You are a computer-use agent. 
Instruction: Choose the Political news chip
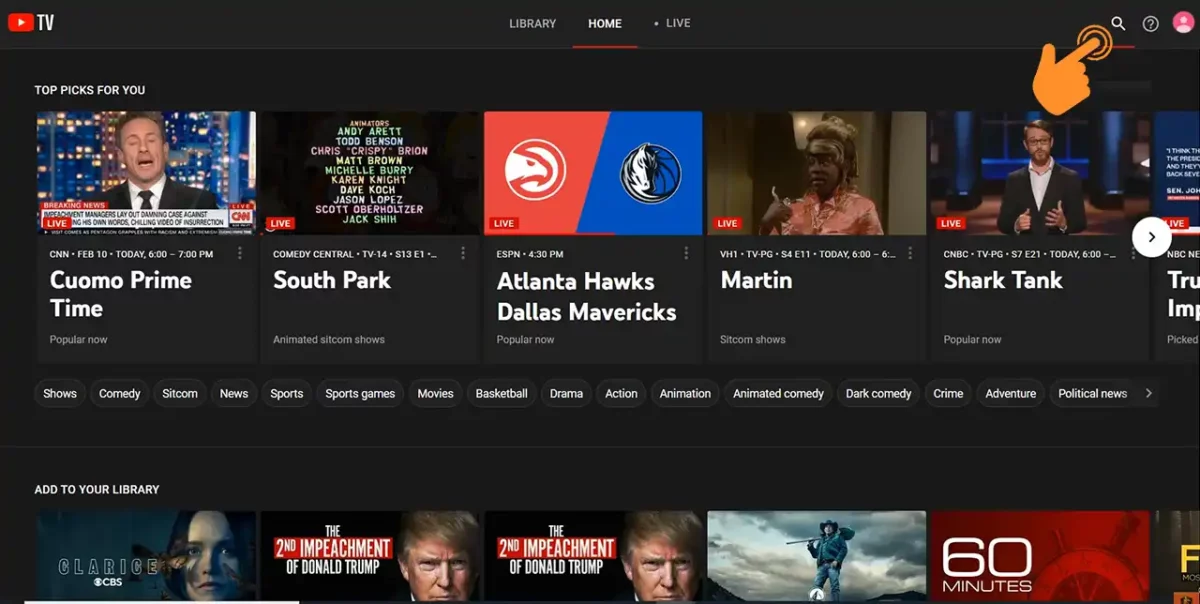1092,393
